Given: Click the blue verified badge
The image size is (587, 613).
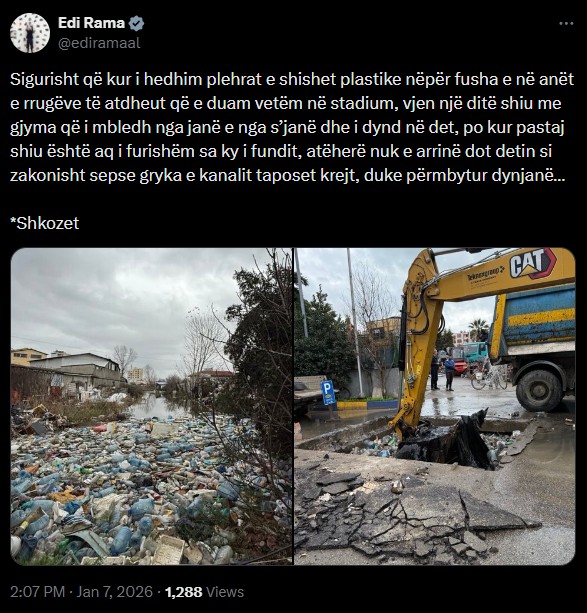Looking at the screenshot, I should coord(136,23).
